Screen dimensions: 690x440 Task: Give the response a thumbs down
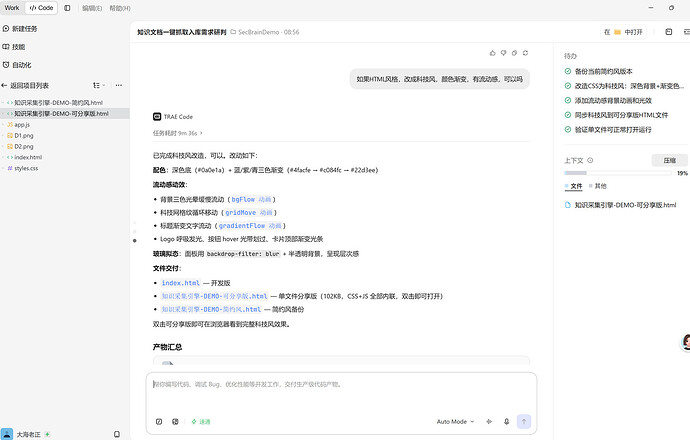[x=503, y=53]
